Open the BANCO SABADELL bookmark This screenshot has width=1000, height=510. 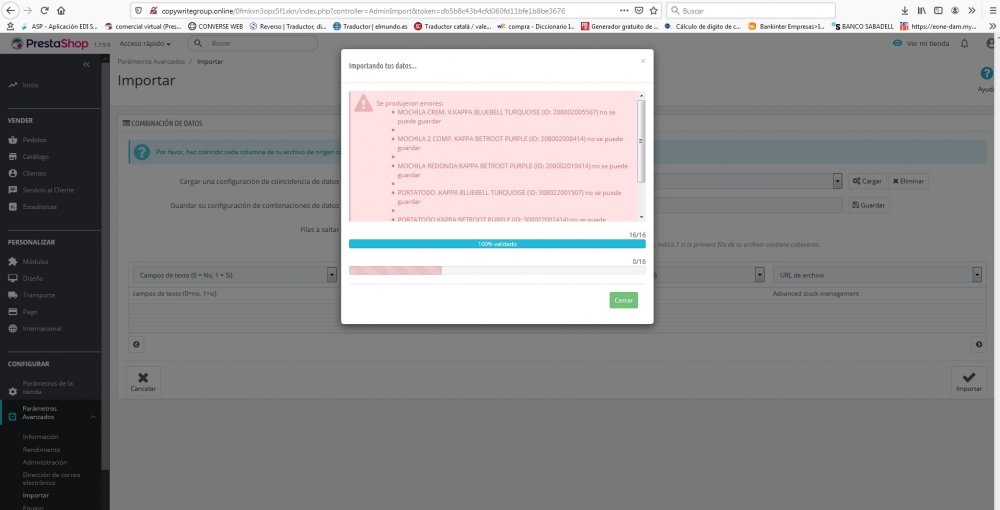[x=862, y=26]
